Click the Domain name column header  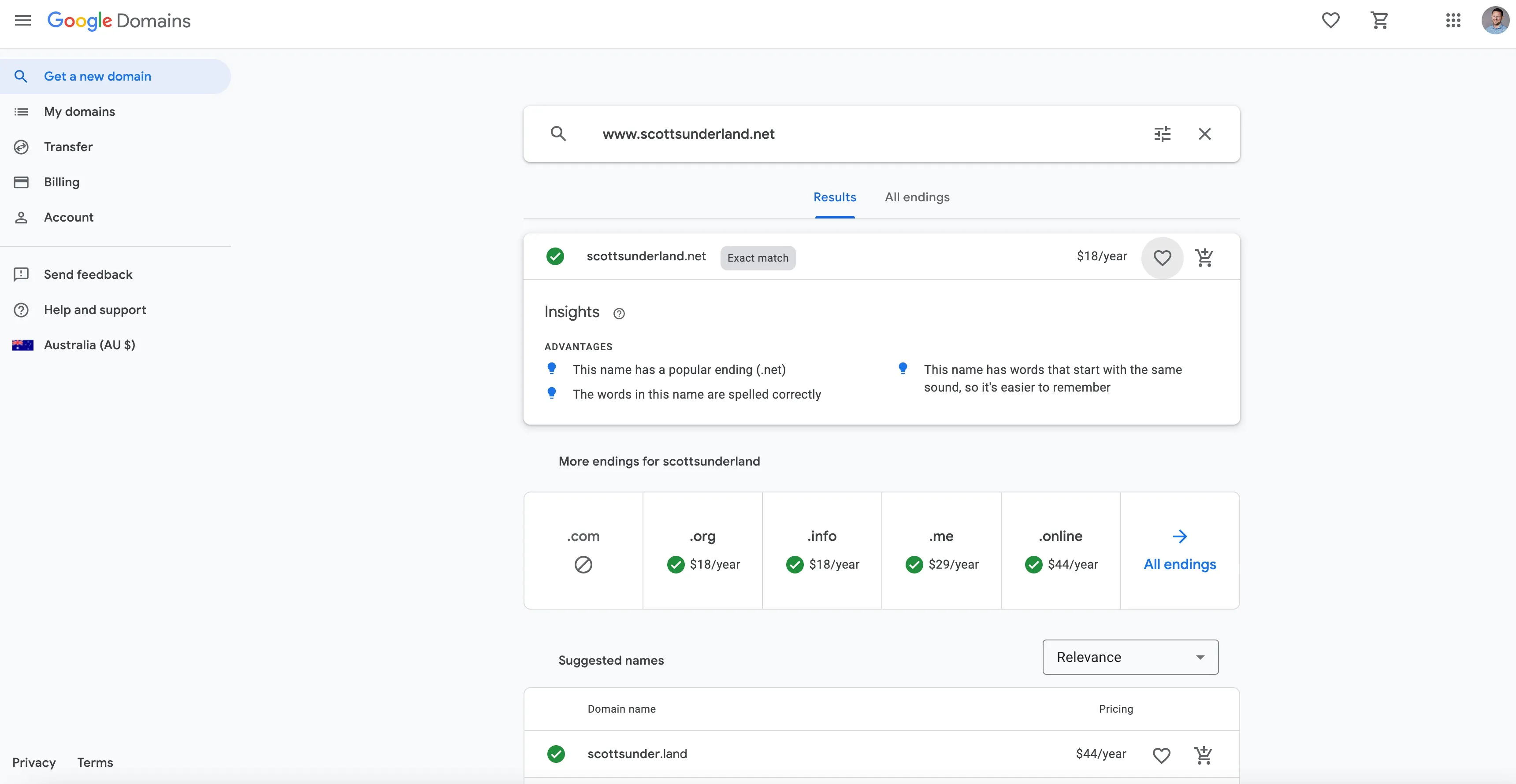coord(621,709)
